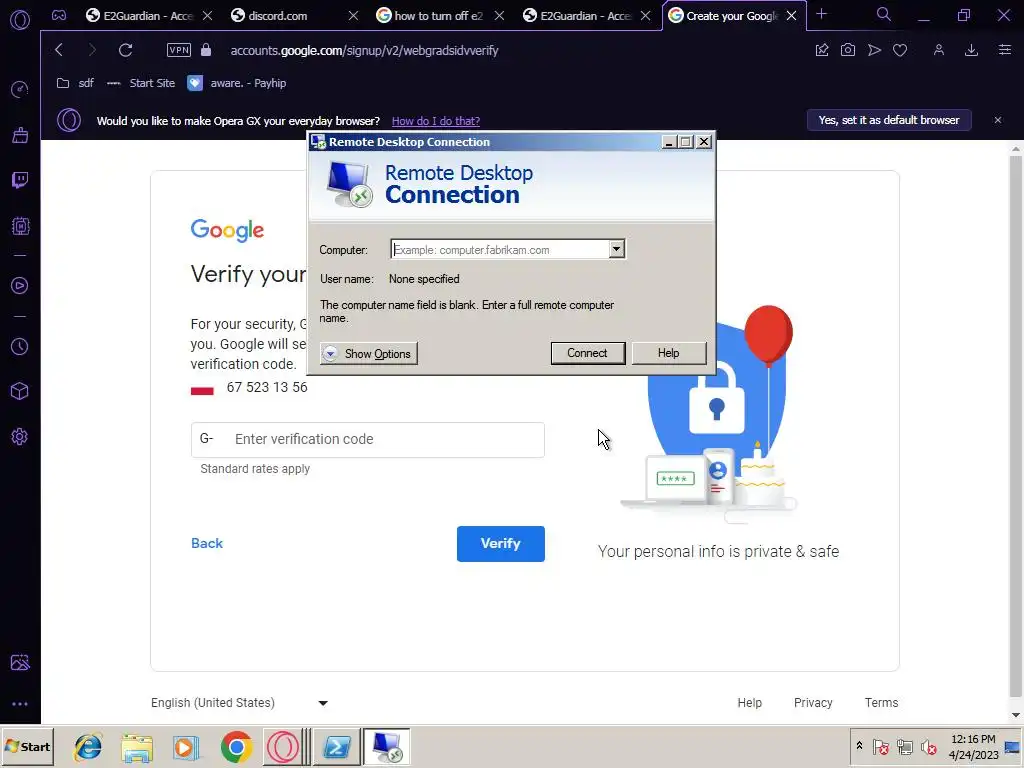Open the image gallery sidebar icon
Screen dimensions: 1024x768
tap(20, 662)
